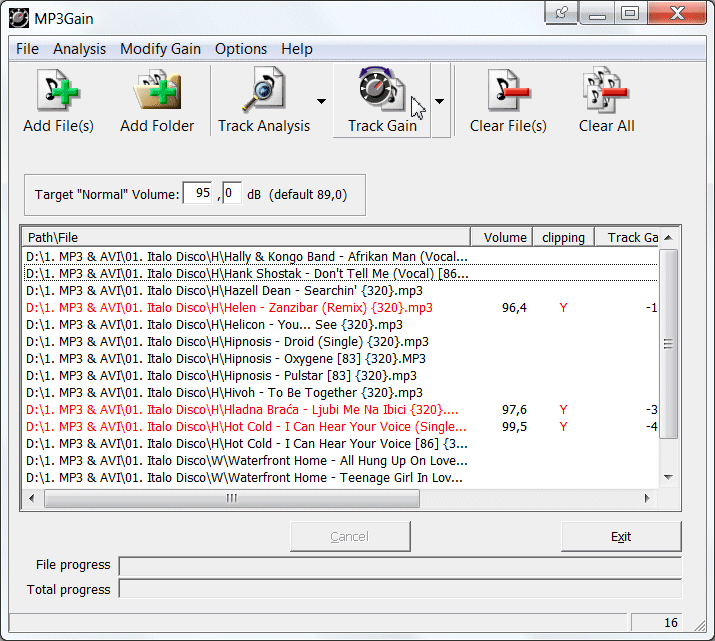Sort list by Volume column header
Screen dimensions: 715x641
pyautogui.click(x=502, y=238)
